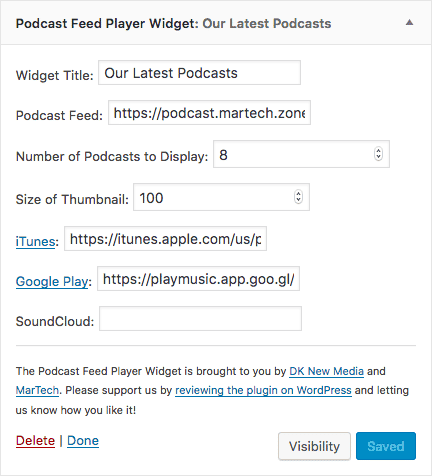Select the Number of Podcasts to Display field
Screen dimensions: 432x476
tap(301, 154)
